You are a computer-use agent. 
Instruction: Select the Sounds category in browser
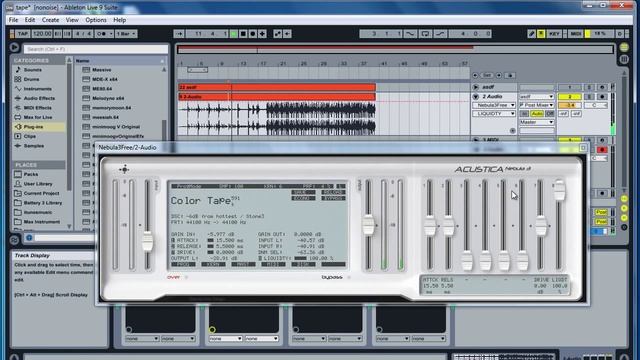tap(33, 70)
